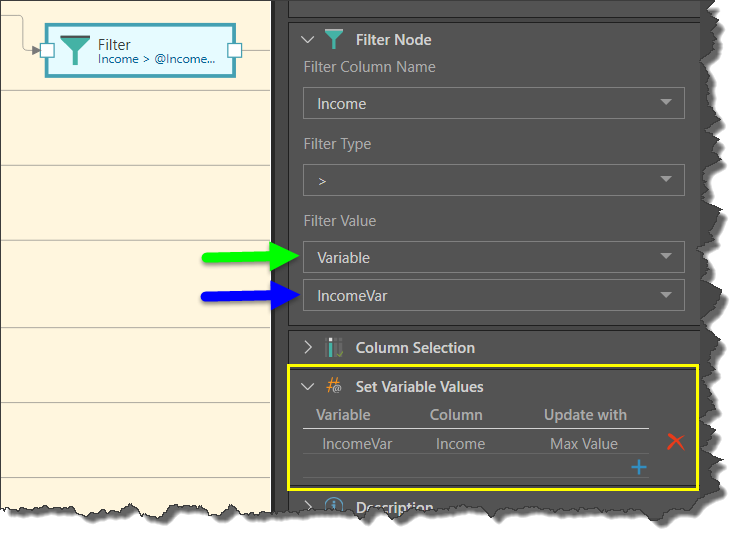Click the funnel icon in the Filter Node header
744x545 pixels.
click(334, 40)
